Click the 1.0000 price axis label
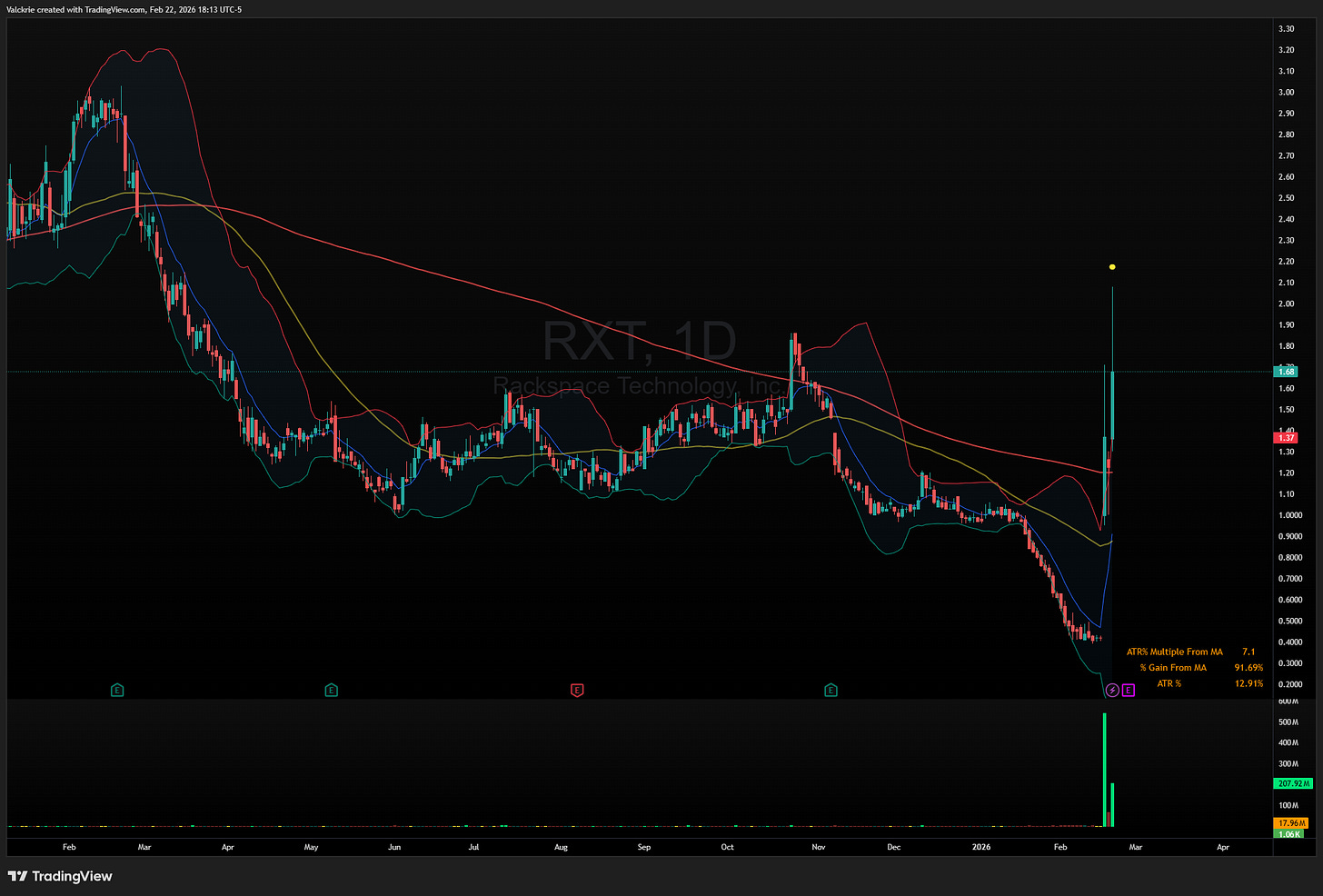The width and height of the screenshot is (1323, 896). point(1289,515)
